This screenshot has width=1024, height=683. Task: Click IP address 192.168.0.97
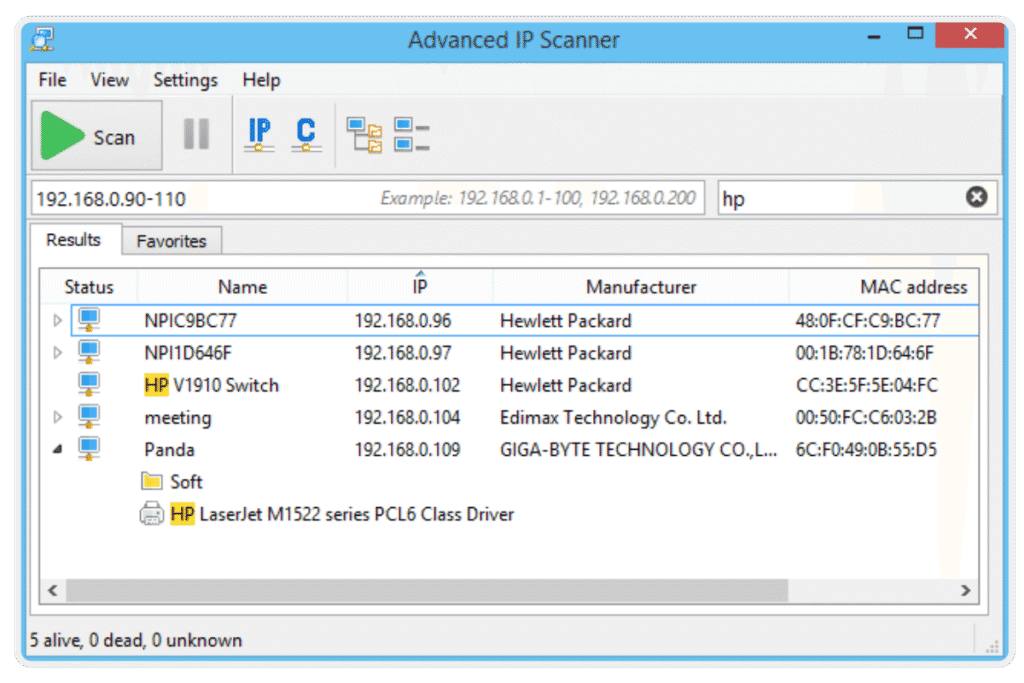403,353
